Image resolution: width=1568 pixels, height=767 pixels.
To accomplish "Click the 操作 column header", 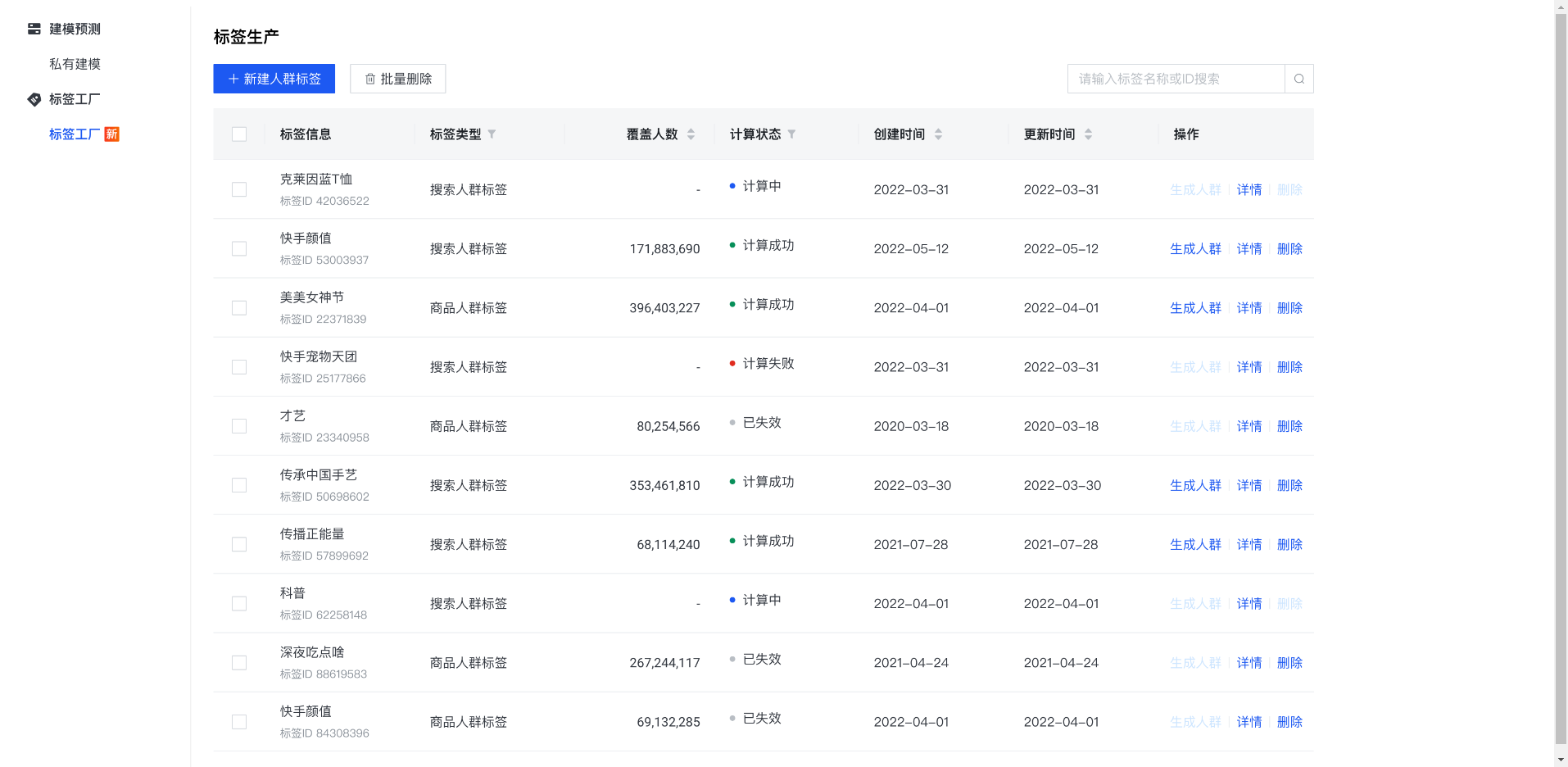I will point(1186,134).
